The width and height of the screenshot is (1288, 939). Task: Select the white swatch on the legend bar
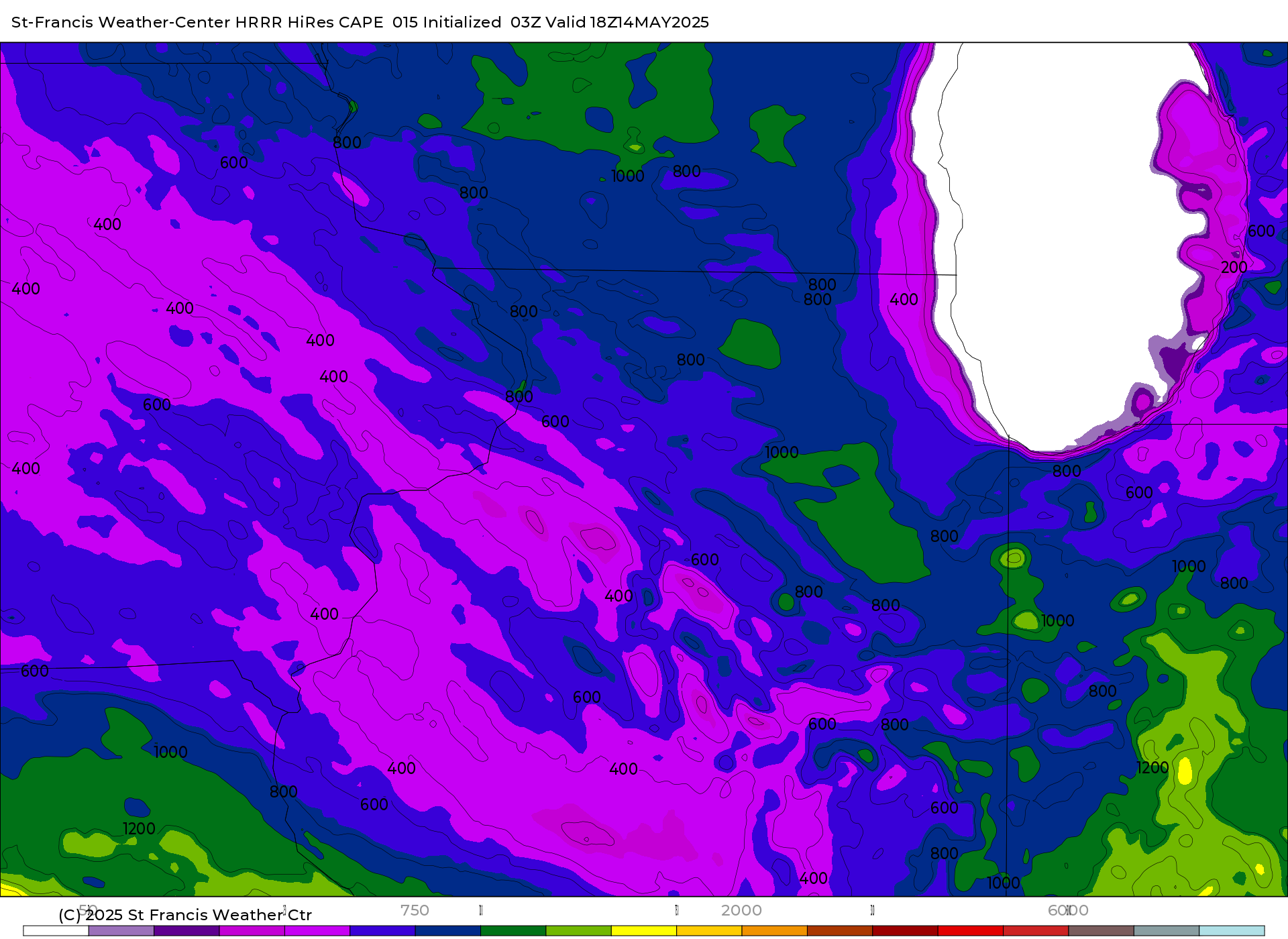point(56,931)
